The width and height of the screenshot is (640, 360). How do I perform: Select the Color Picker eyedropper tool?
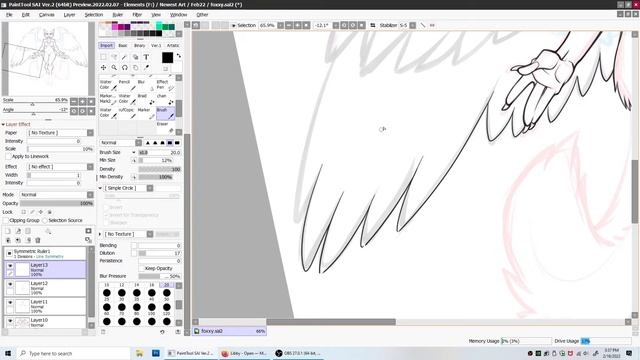point(146,68)
